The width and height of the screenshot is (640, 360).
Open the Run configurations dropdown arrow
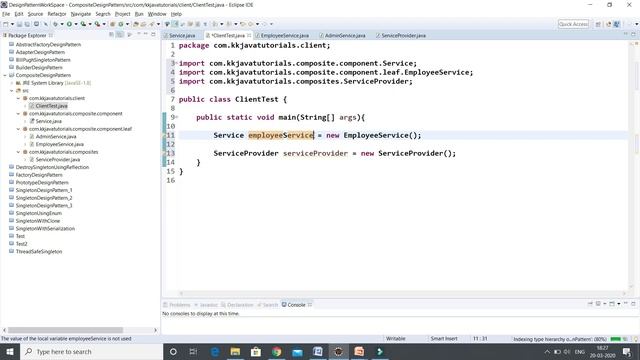[x=76, y=24]
